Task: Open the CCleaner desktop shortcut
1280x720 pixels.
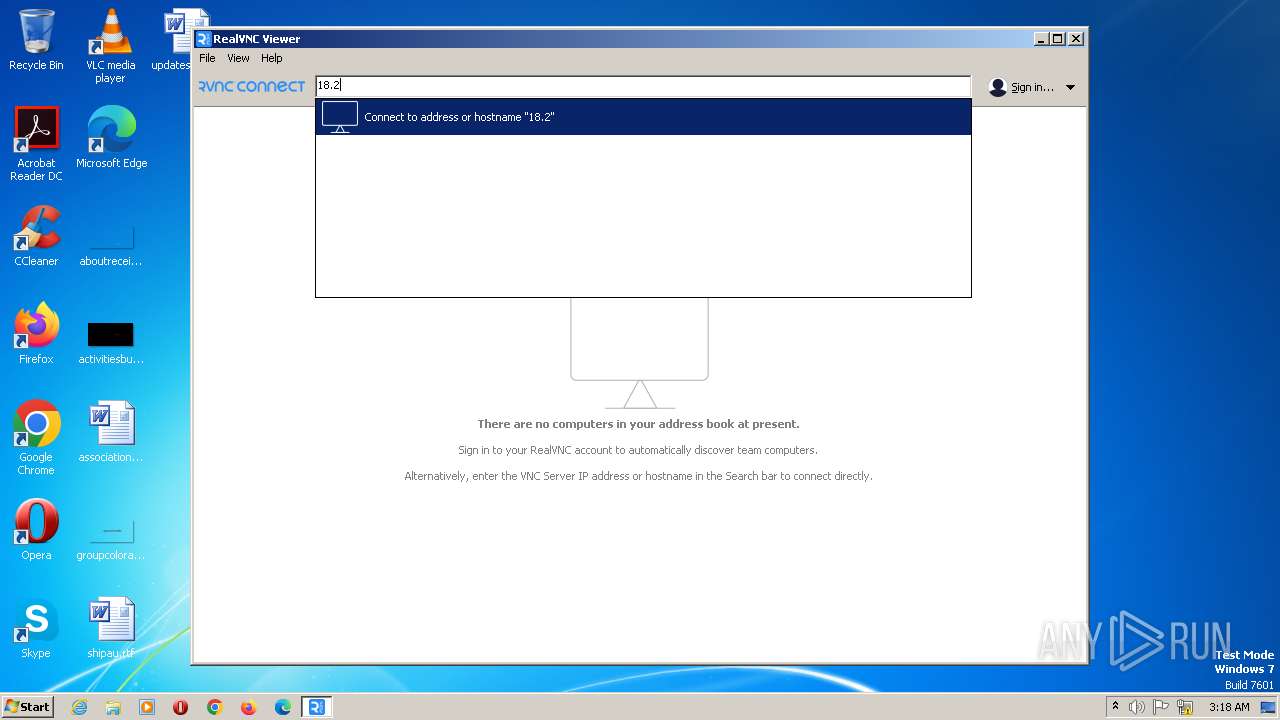Action: pyautogui.click(x=36, y=236)
